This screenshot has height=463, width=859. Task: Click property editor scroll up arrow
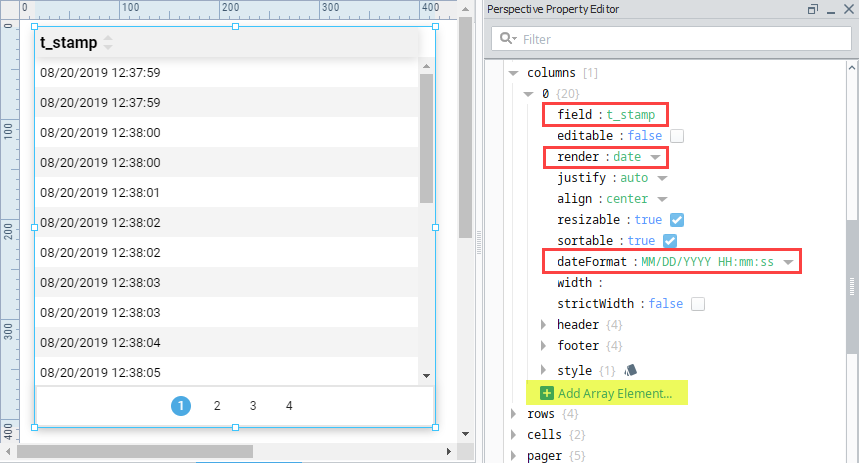pyautogui.click(x=852, y=67)
